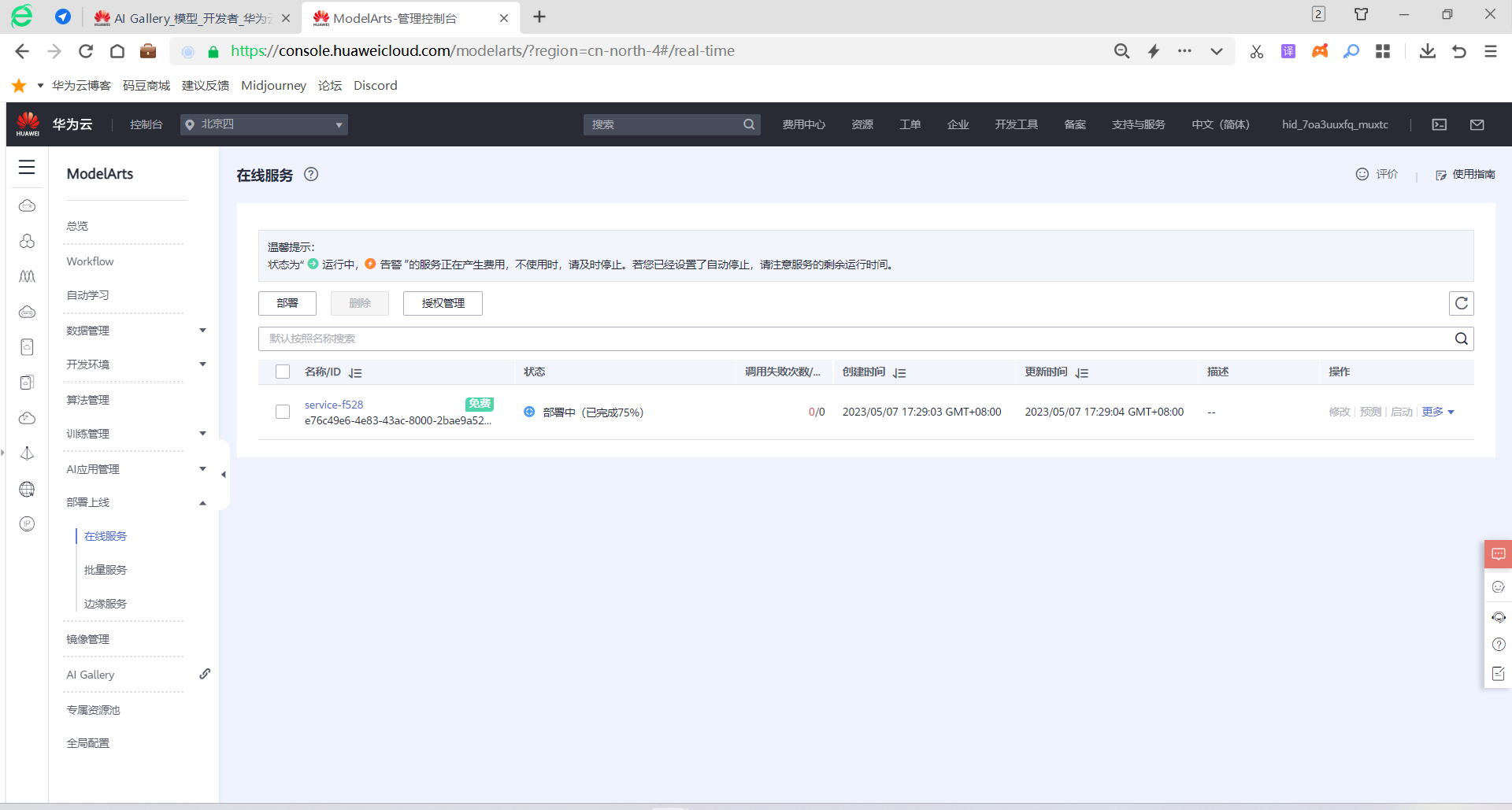Expand 数据管理 in the sidebar

coord(202,331)
